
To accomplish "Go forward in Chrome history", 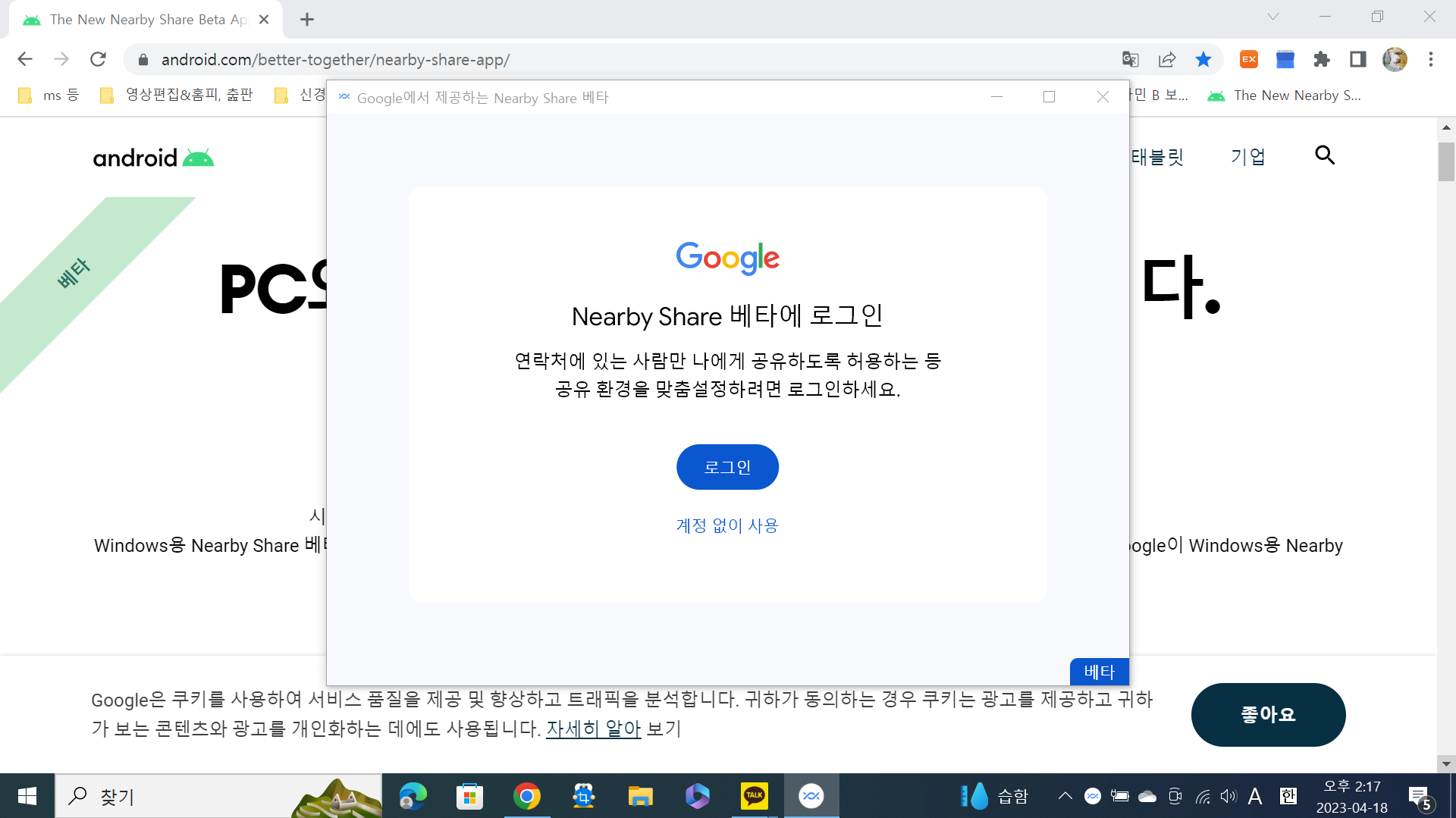I will click(x=61, y=59).
